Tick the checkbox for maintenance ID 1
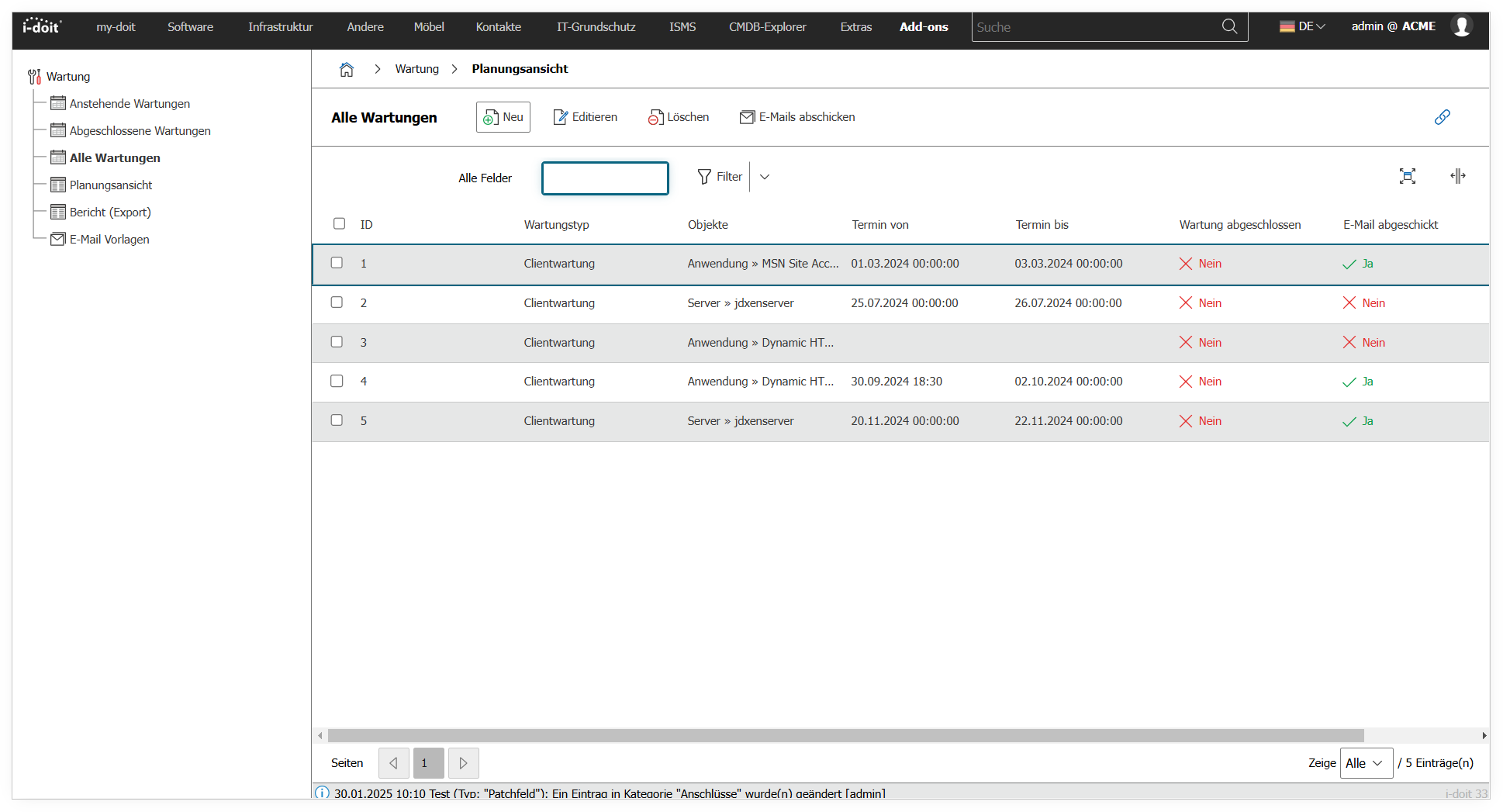This screenshot has width=1503, height=812. pyautogui.click(x=337, y=263)
